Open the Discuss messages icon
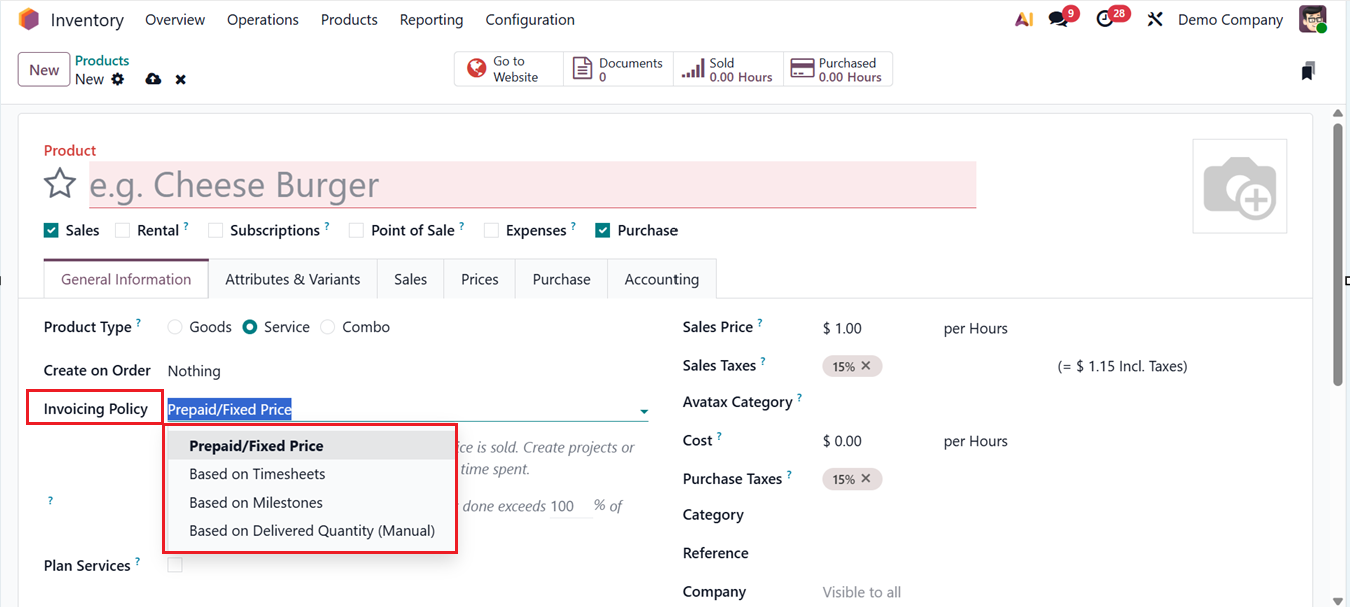 click(x=1055, y=18)
